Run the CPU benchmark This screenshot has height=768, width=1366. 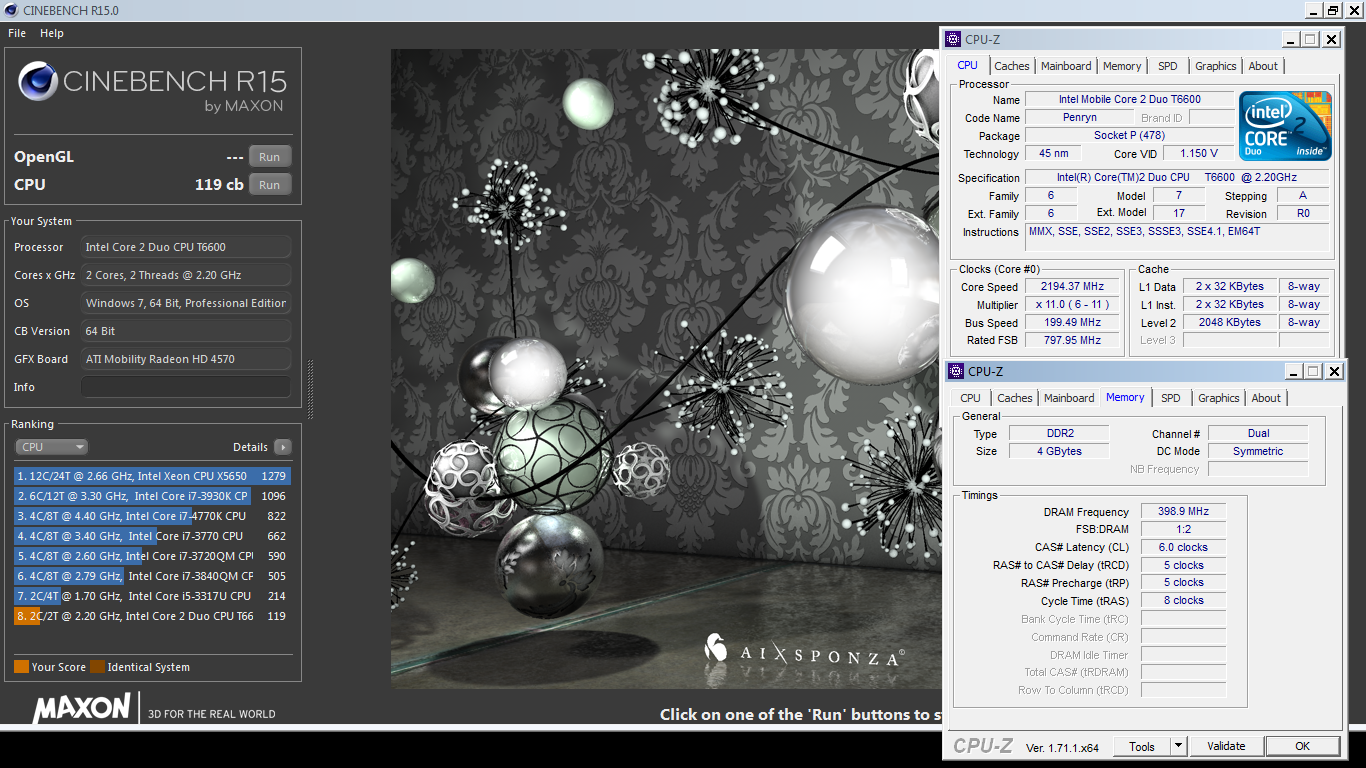[x=270, y=185]
